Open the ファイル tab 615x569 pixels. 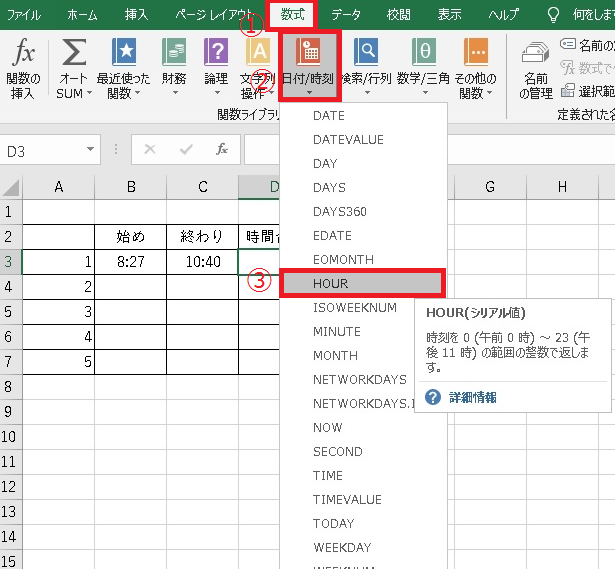pyautogui.click(x=24, y=15)
